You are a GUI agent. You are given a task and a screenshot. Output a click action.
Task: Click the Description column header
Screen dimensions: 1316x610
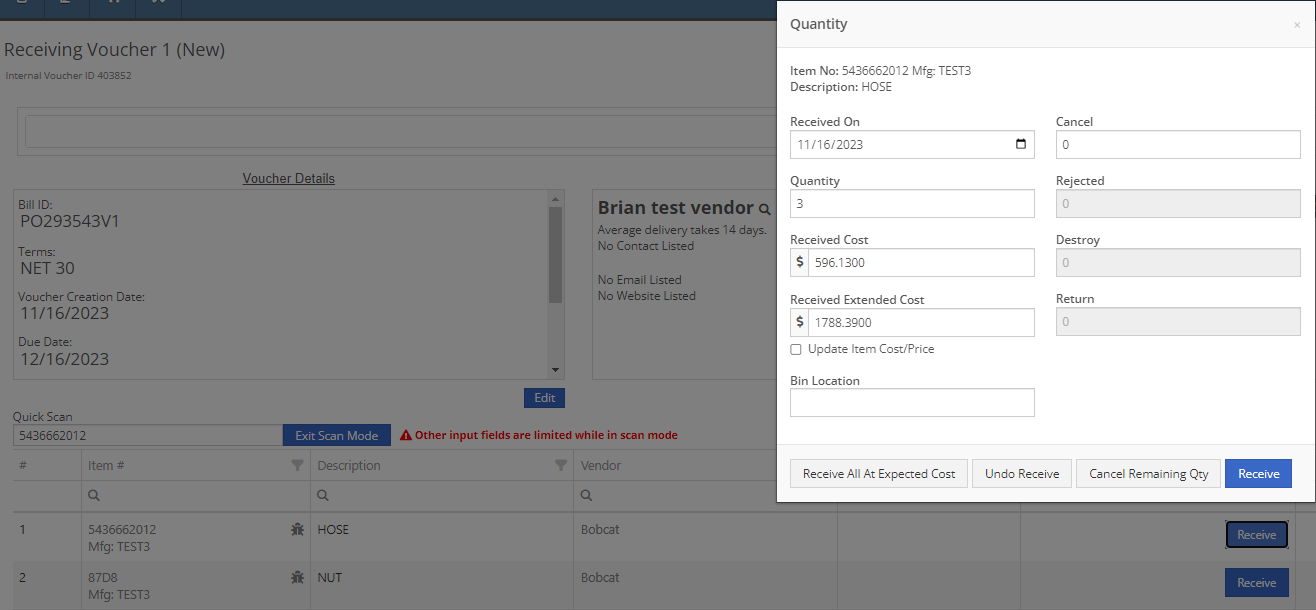click(x=349, y=465)
